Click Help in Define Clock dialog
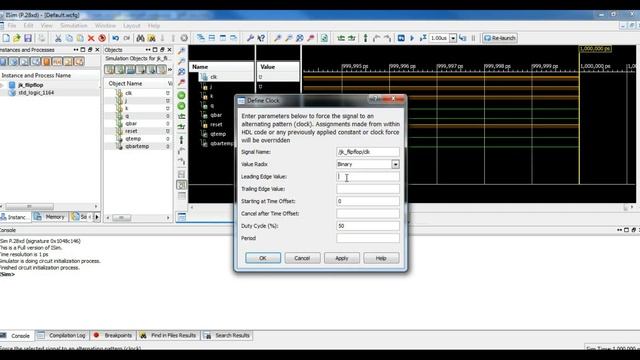This screenshot has width=640, height=360. pos(381,258)
